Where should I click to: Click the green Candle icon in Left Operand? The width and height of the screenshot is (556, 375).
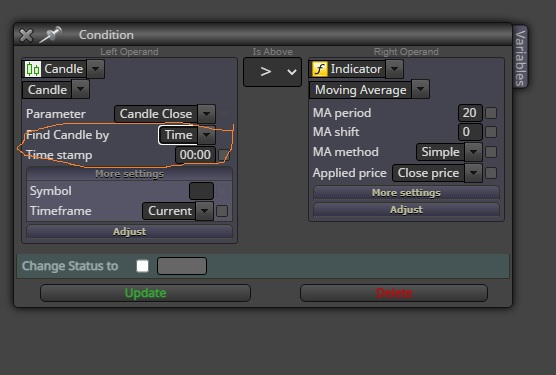33,69
